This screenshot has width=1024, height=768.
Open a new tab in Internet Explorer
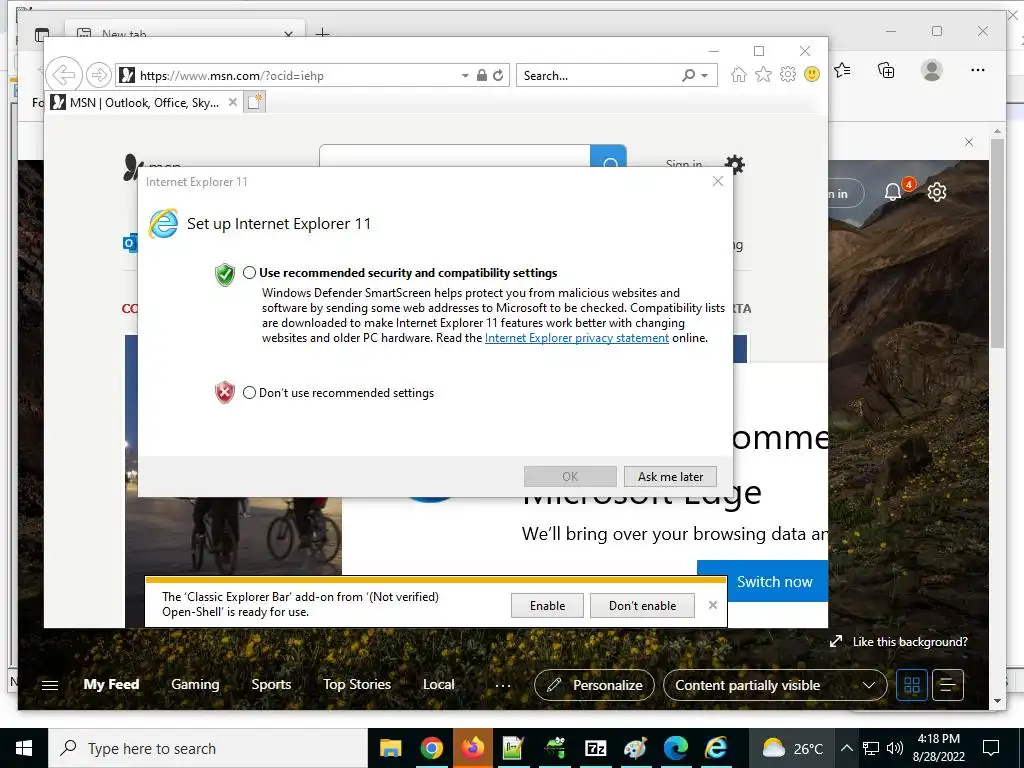pyautogui.click(x=254, y=102)
